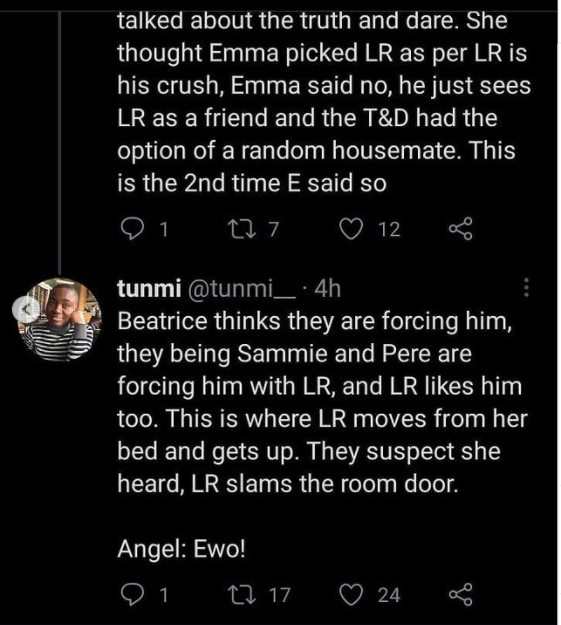Like the tweet with 24 likes
Image resolution: width=561 pixels, height=625 pixels.
pyautogui.click(x=351, y=595)
